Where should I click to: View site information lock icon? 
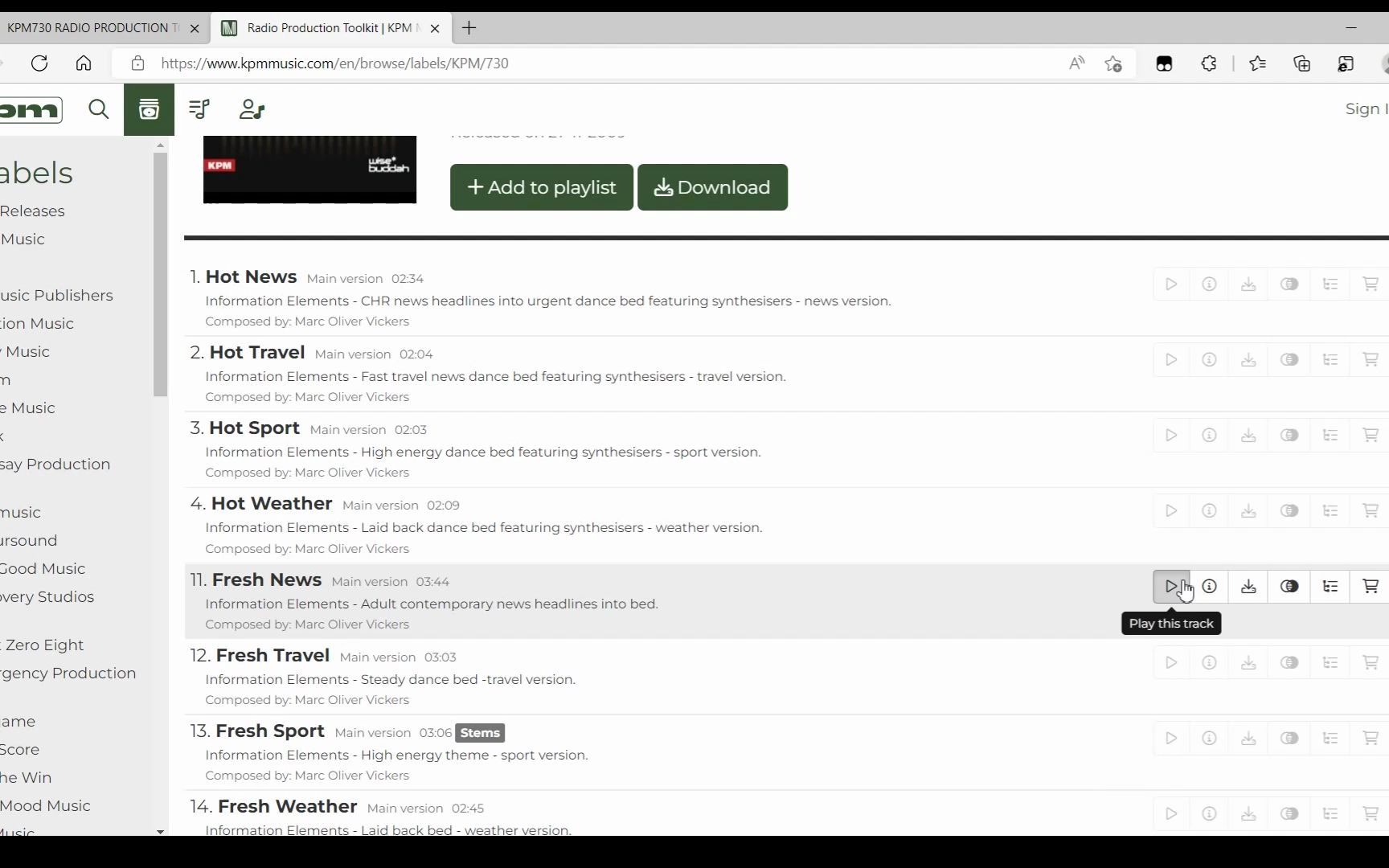click(x=138, y=63)
